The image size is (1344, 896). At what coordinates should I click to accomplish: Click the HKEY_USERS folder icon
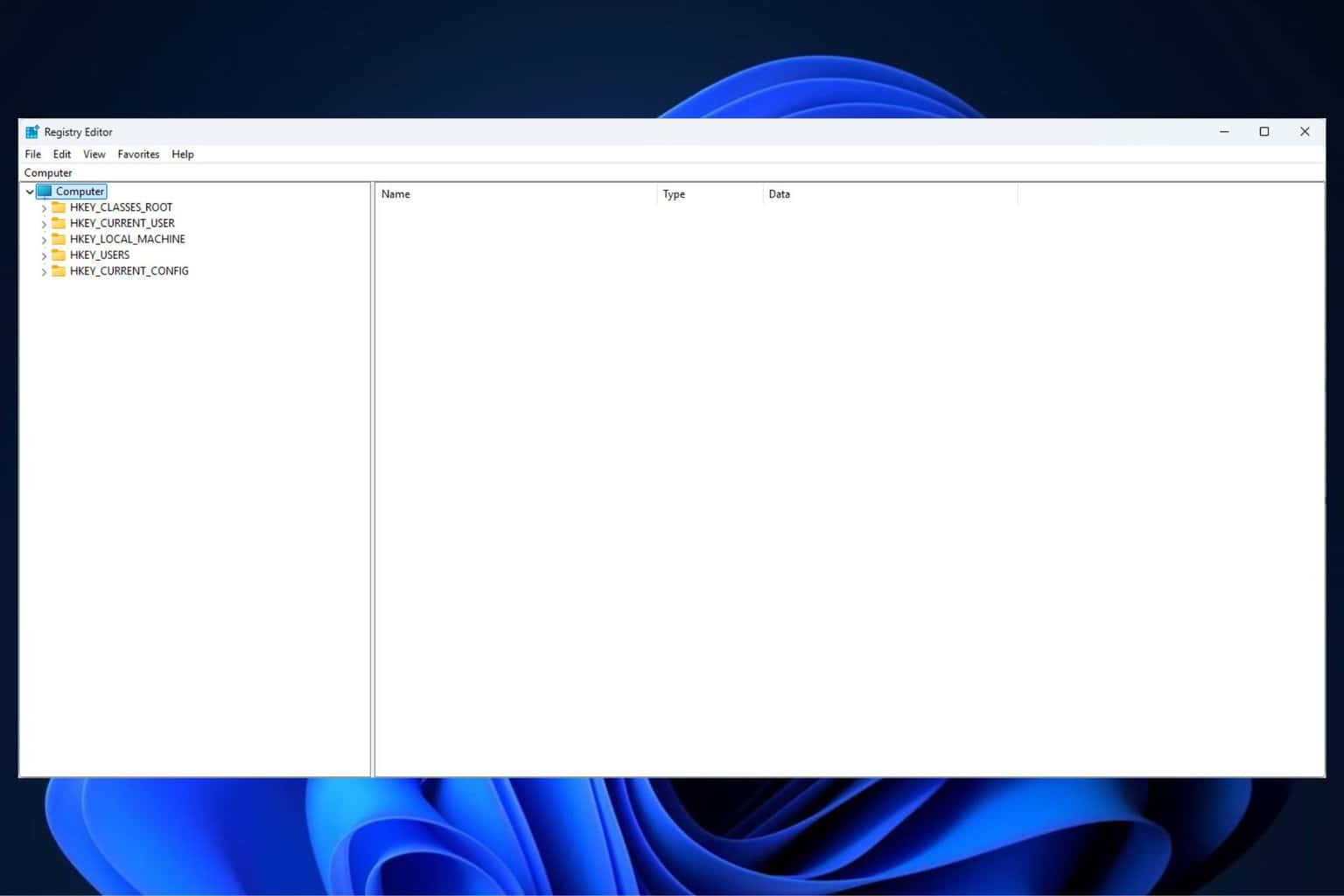pos(59,255)
